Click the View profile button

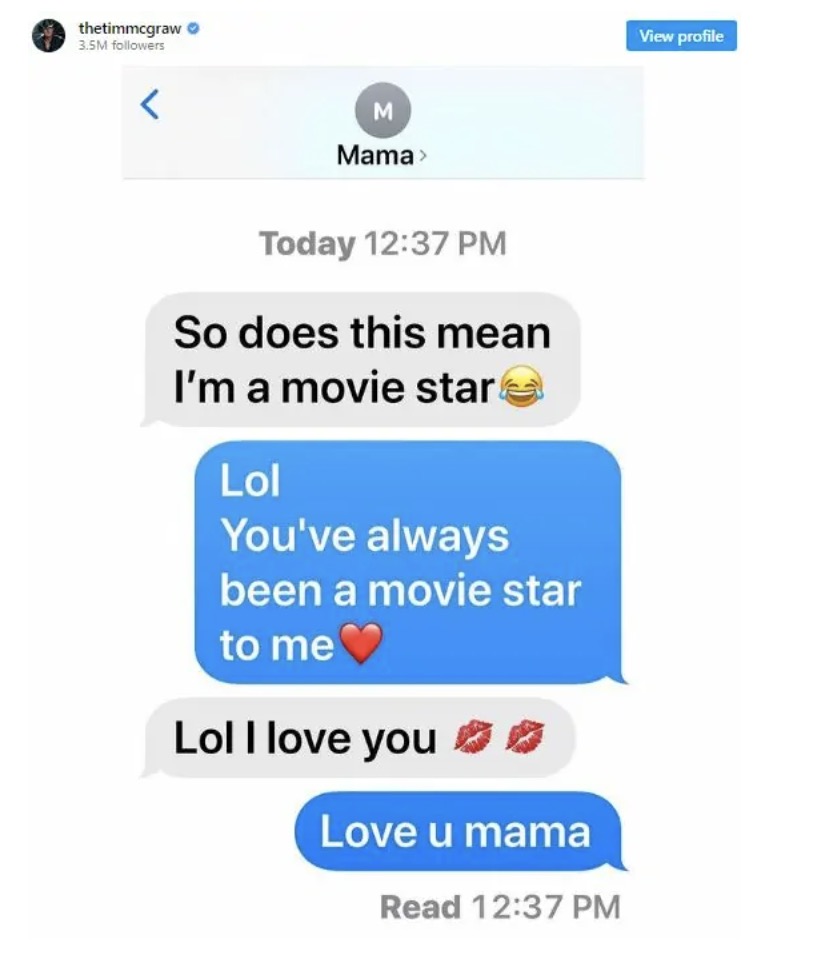pyautogui.click(x=681, y=36)
